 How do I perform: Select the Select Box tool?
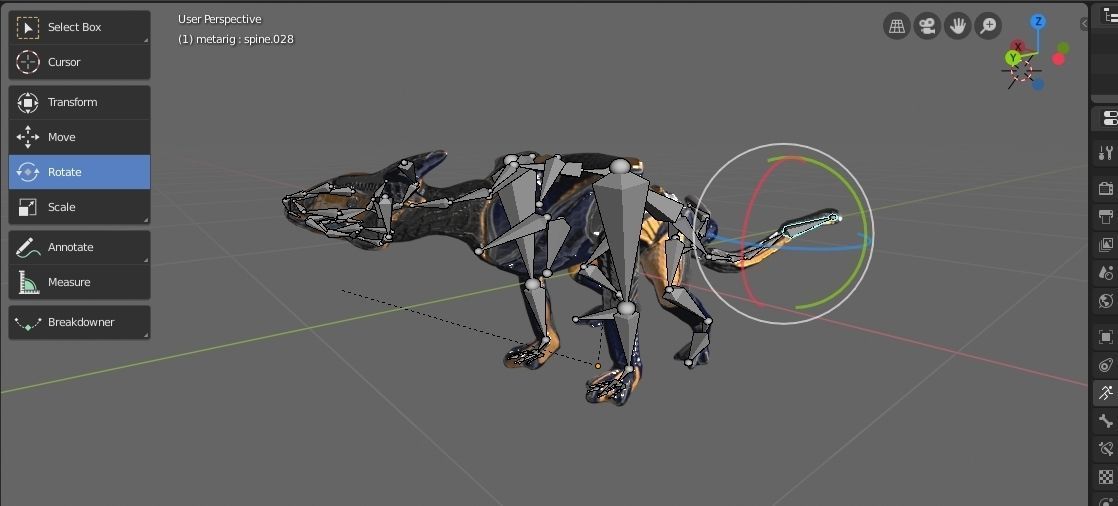[79, 27]
